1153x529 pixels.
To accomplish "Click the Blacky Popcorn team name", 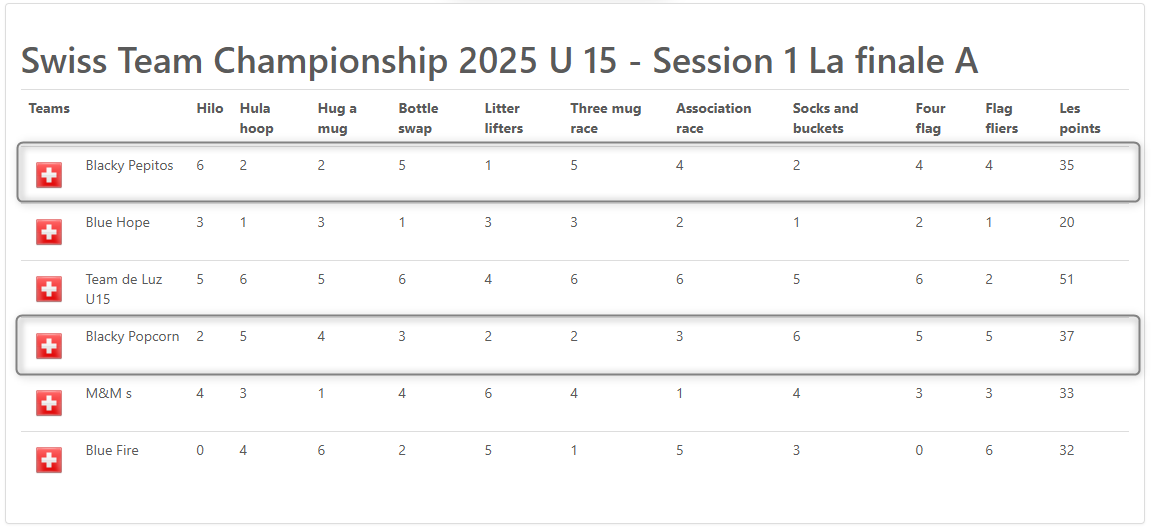I will click(132, 336).
